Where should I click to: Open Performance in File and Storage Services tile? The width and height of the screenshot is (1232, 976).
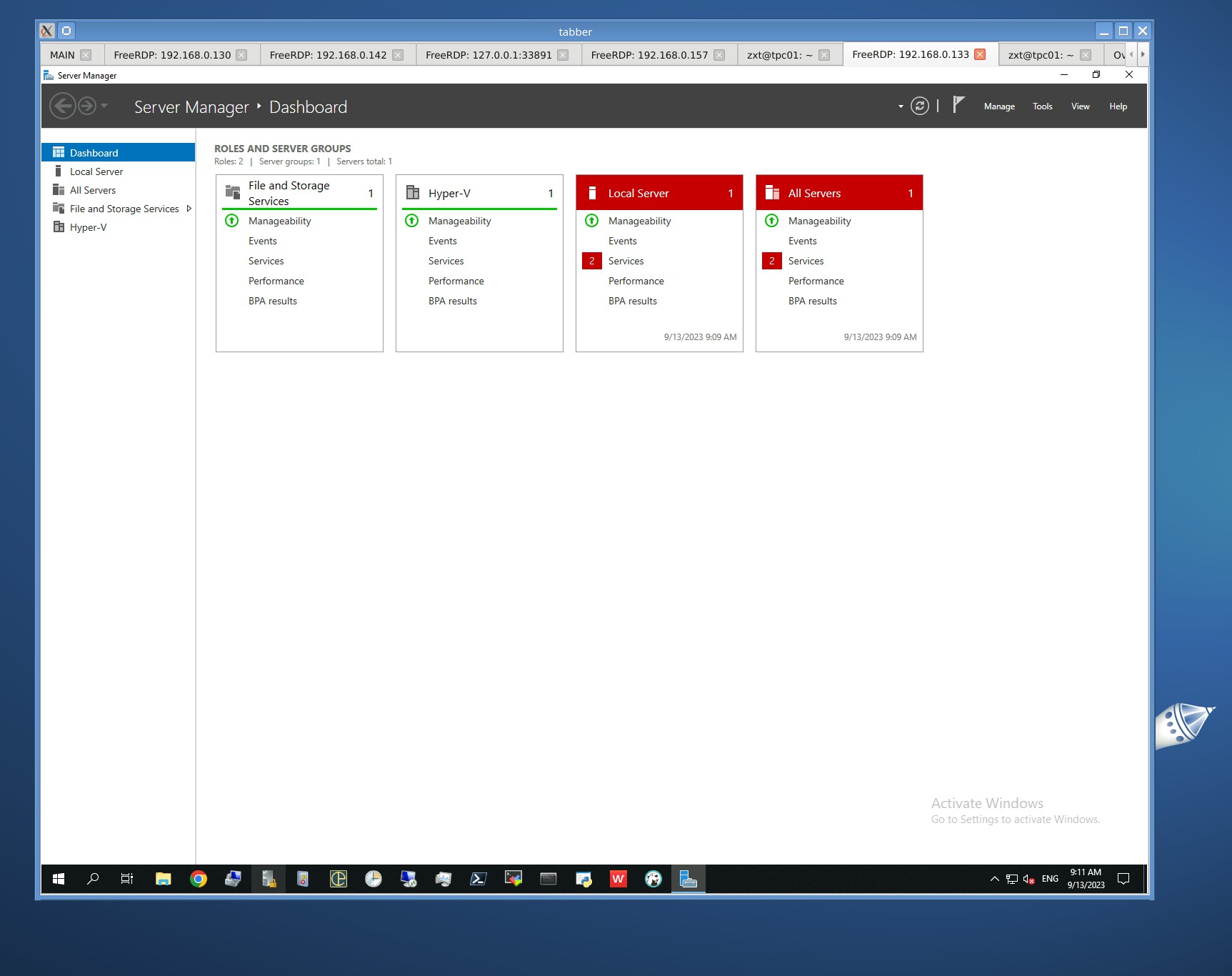point(276,281)
